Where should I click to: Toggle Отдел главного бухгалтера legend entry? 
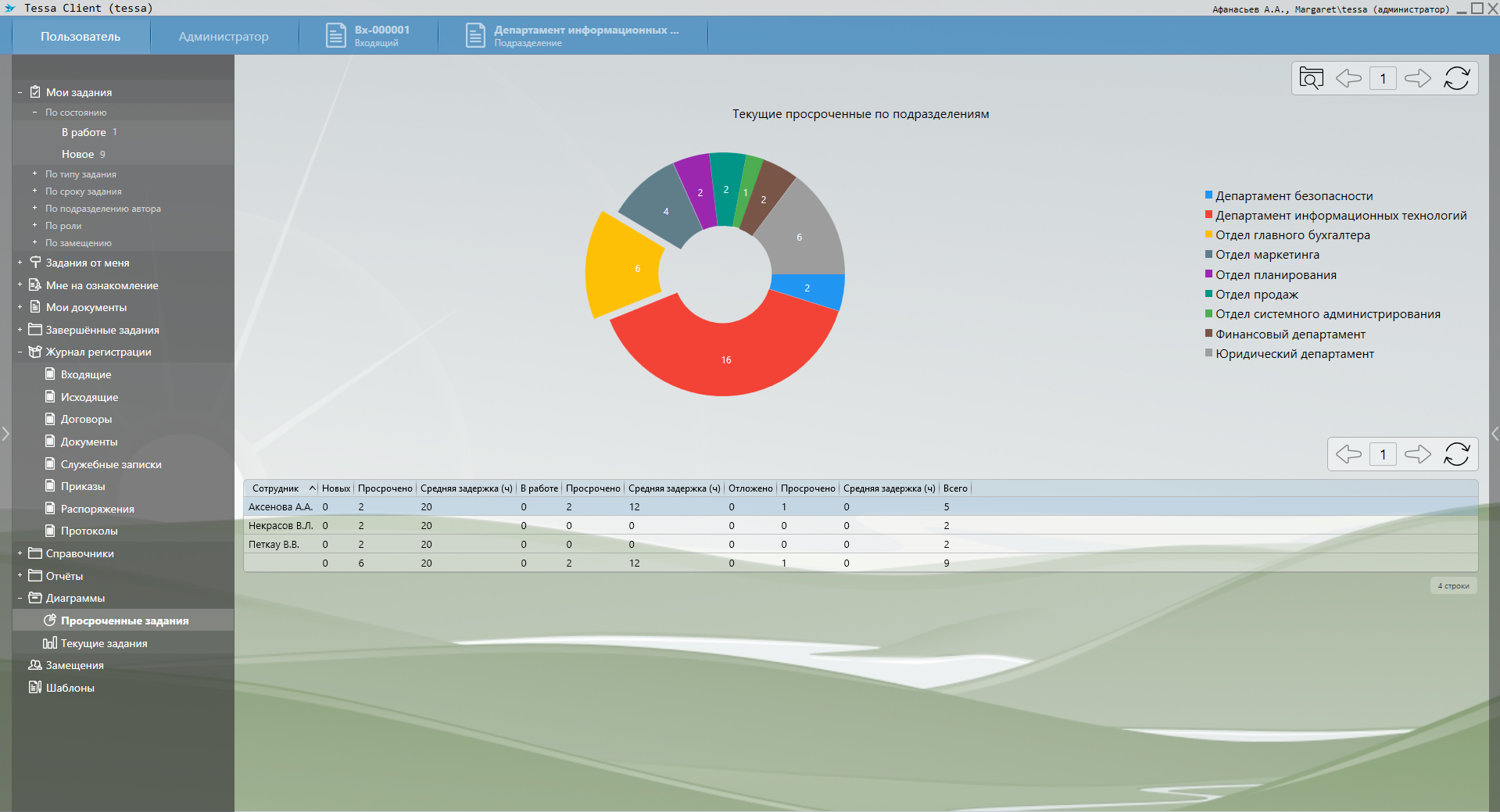click(x=1292, y=235)
